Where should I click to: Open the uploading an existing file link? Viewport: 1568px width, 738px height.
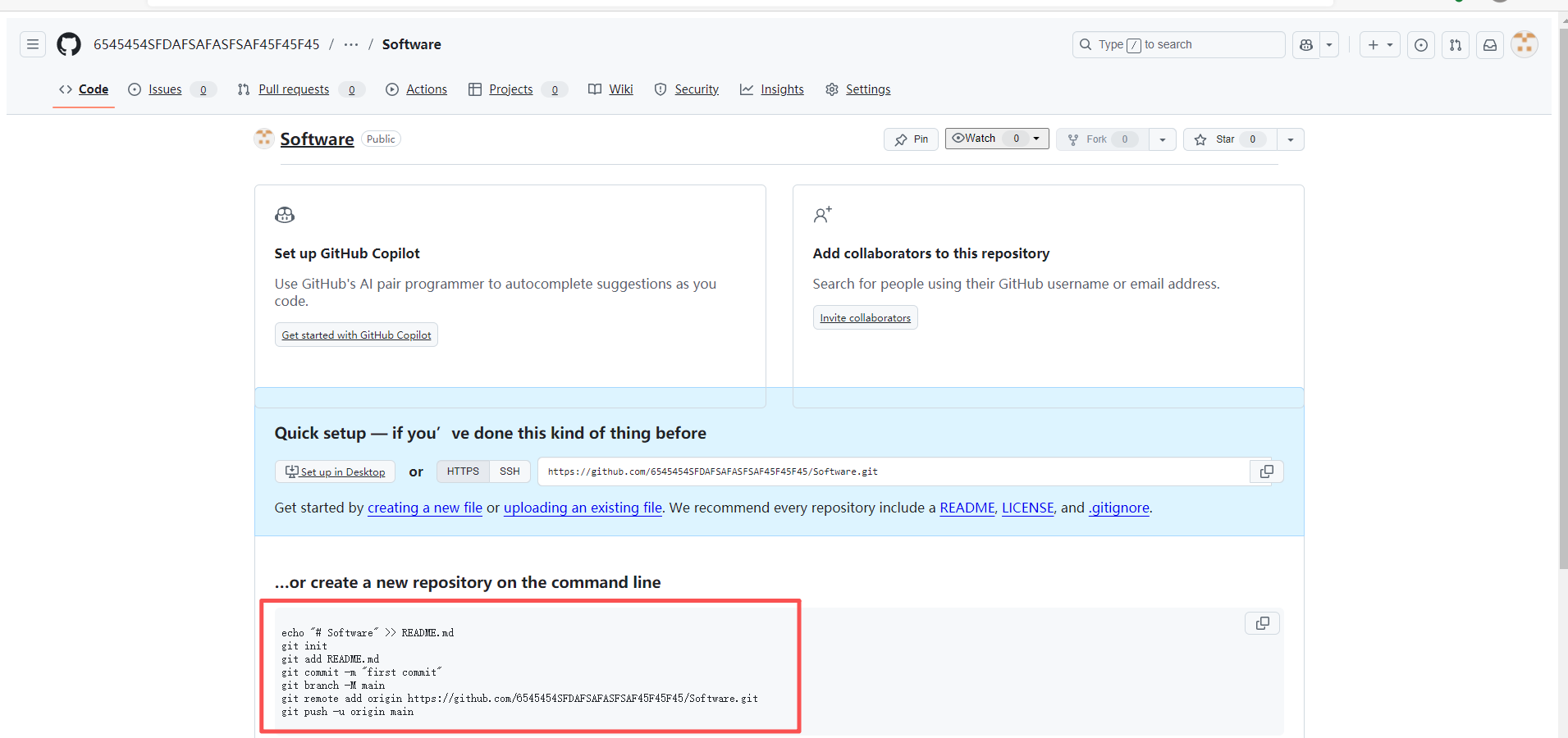tap(583, 508)
